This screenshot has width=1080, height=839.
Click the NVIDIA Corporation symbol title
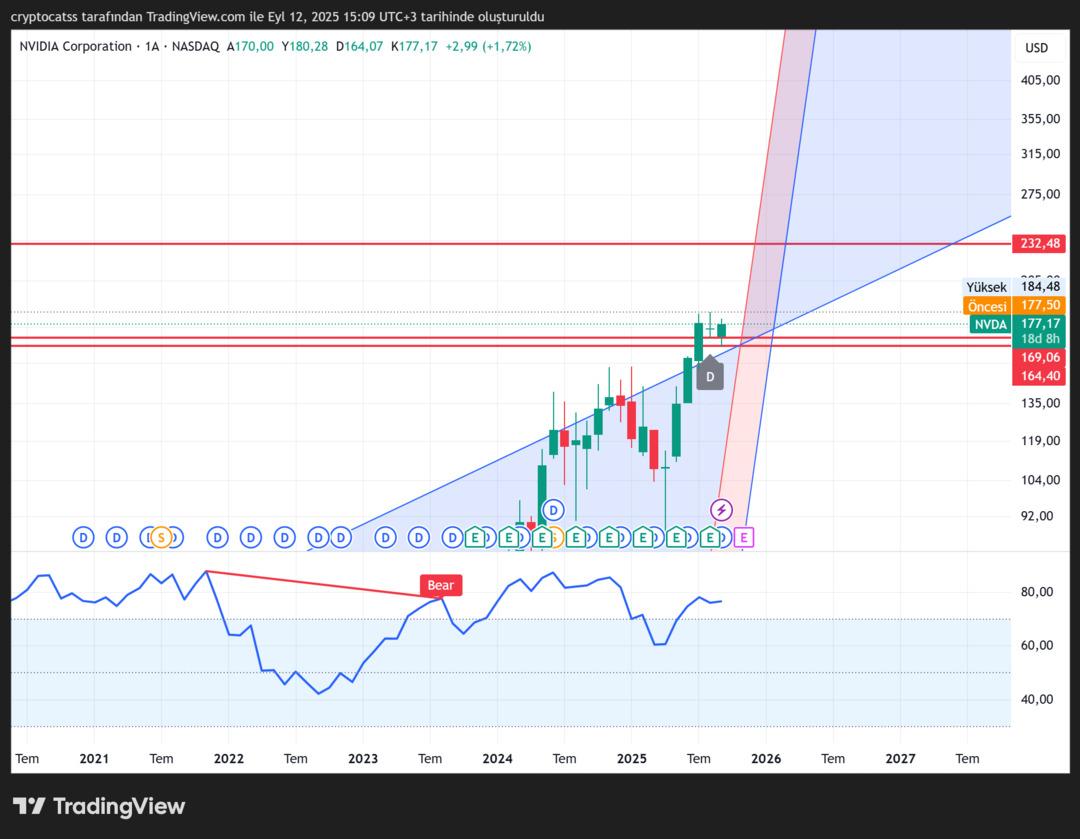pyautogui.click(x=75, y=46)
